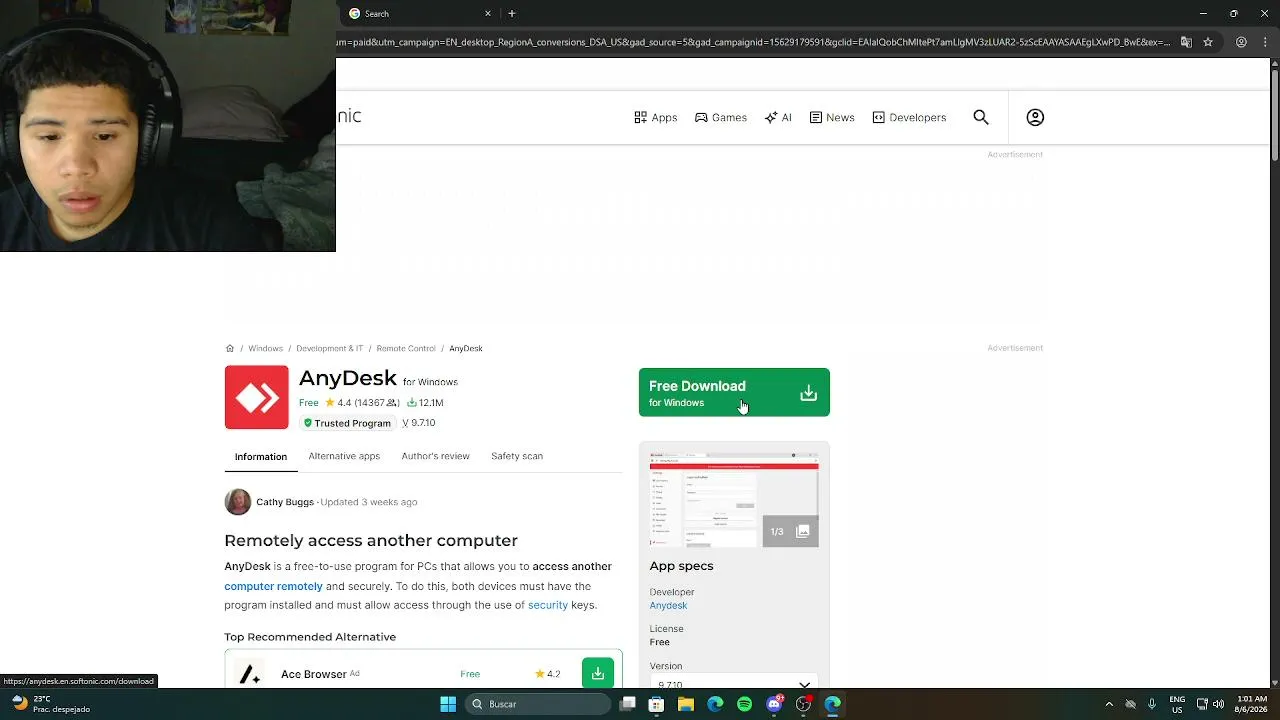Screen dimensions: 1280x720
Task: Open the AnyDesk screenshot thumbnail gallery
Action: (x=734, y=500)
